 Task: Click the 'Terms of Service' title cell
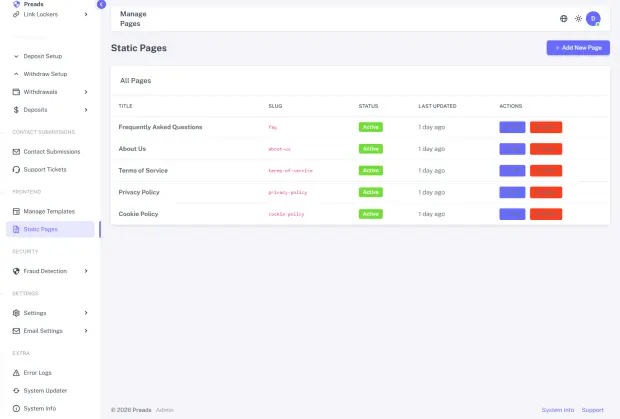coord(143,171)
